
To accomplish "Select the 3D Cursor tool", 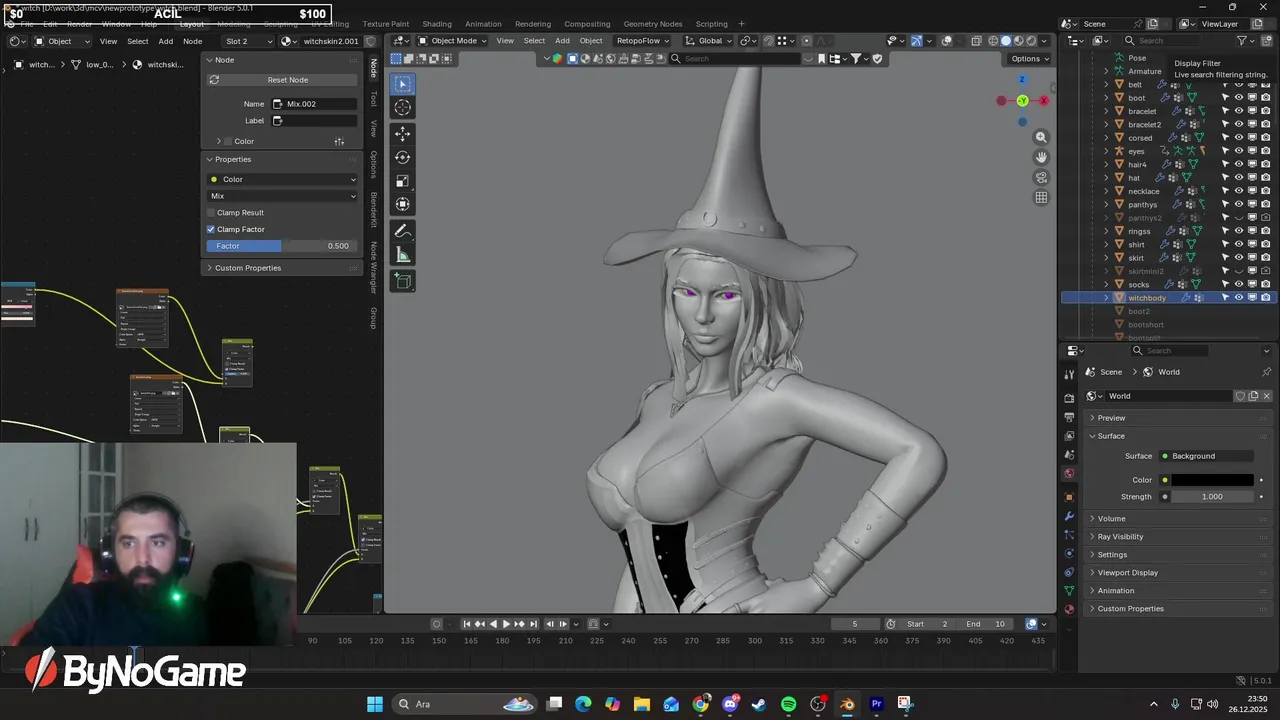I will tap(403, 108).
